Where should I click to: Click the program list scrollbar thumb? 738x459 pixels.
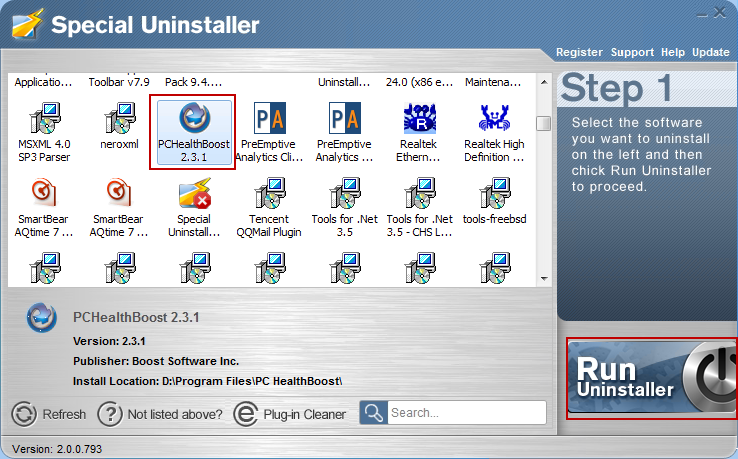click(544, 123)
